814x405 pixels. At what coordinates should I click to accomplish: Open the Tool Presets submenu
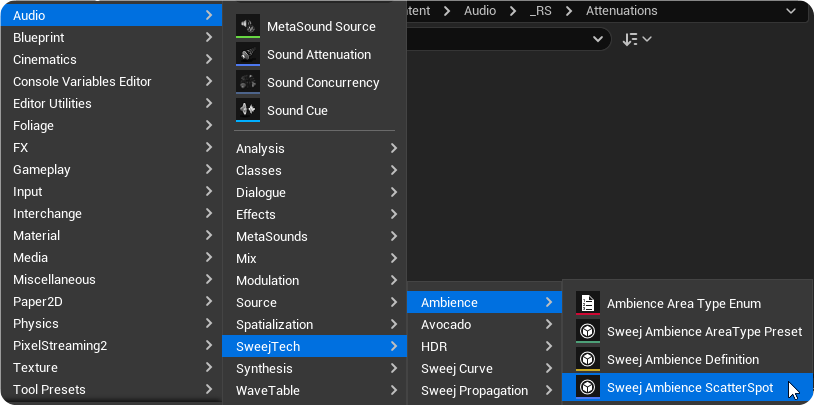click(112, 389)
